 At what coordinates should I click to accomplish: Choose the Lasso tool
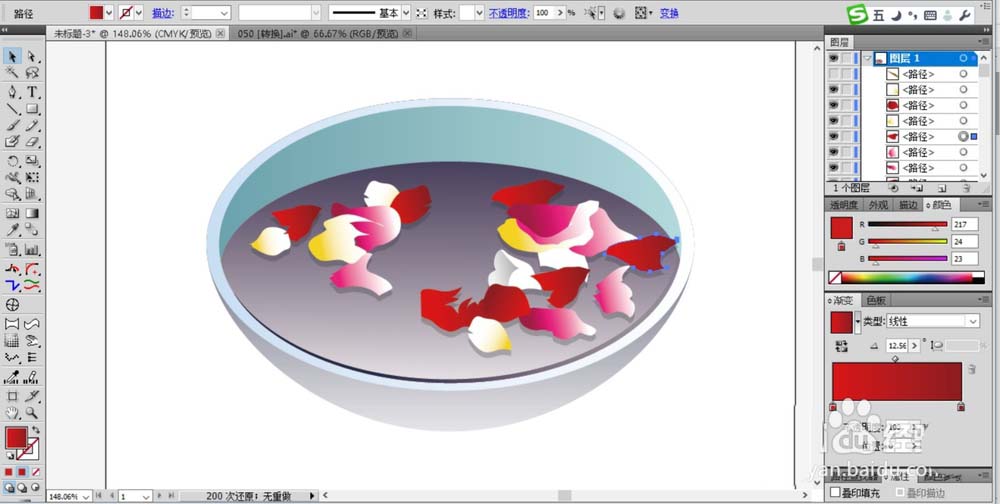32,73
